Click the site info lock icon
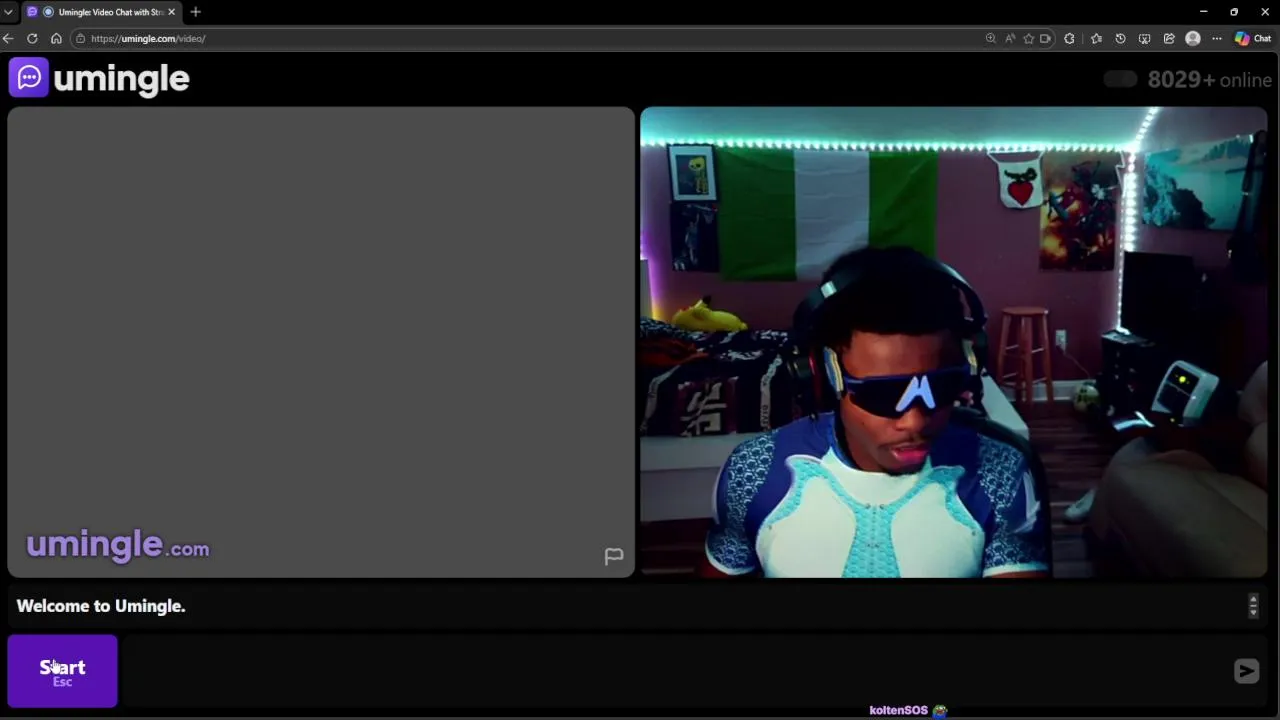Image resolution: width=1280 pixels, height=720 pixels. coord(80,38)
